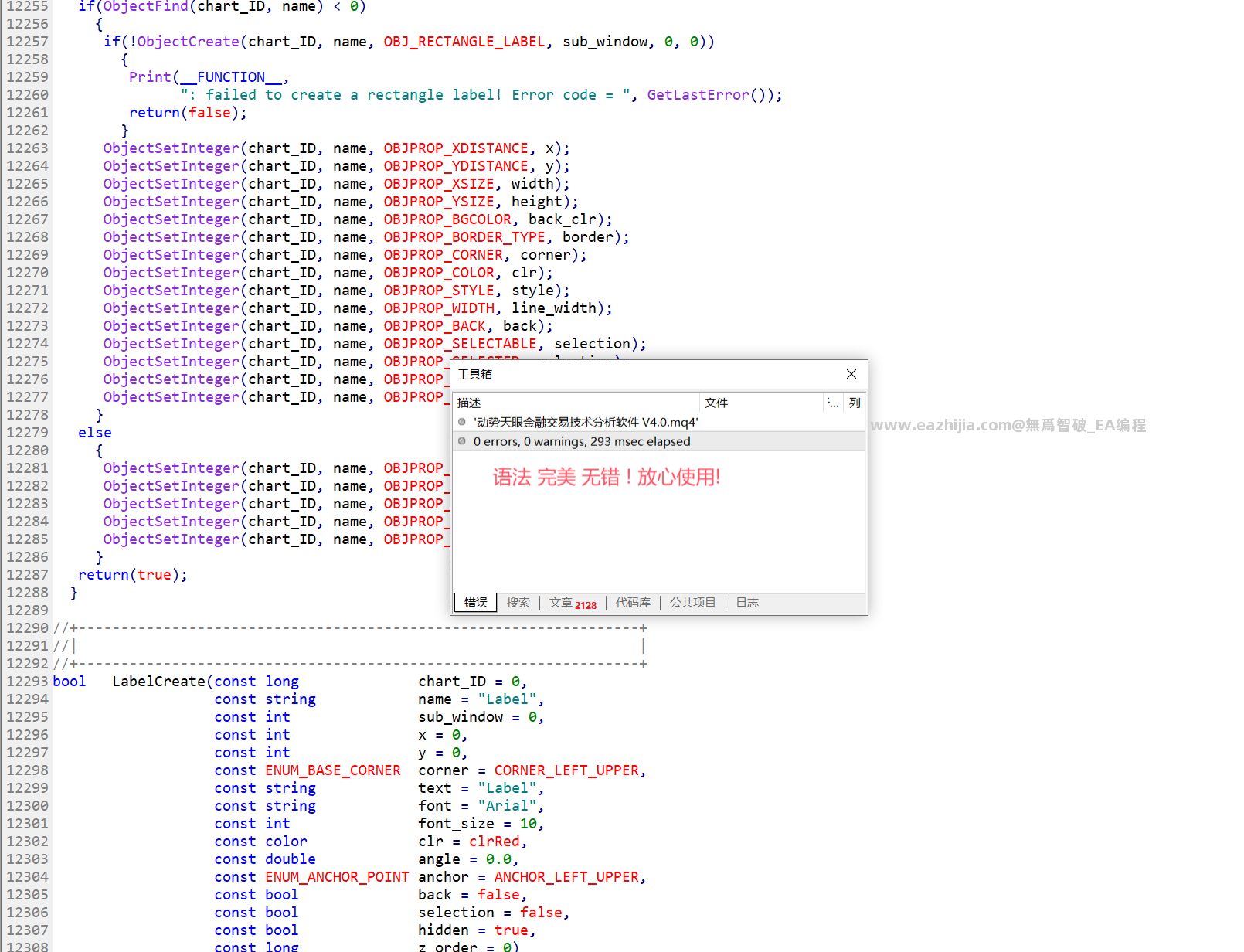This screenshot has width=1244, height=952.
Task: Click GetLastError() call in code
Action: [710, 95]
